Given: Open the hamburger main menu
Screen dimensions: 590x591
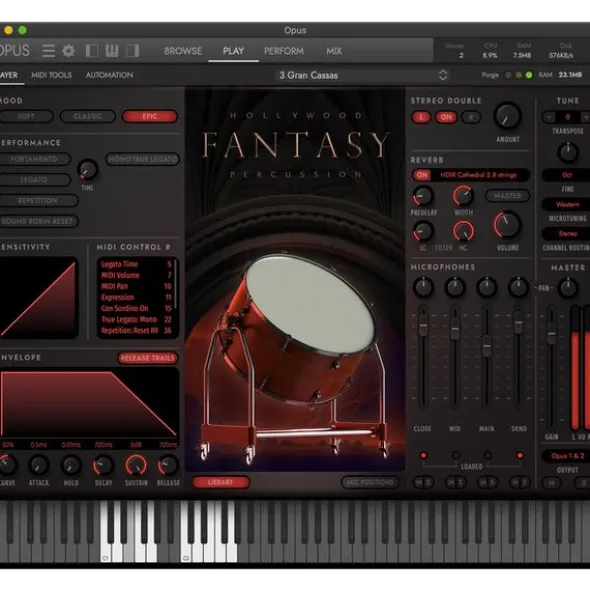Looking at the screenshot, I should (x=48, y=51).
